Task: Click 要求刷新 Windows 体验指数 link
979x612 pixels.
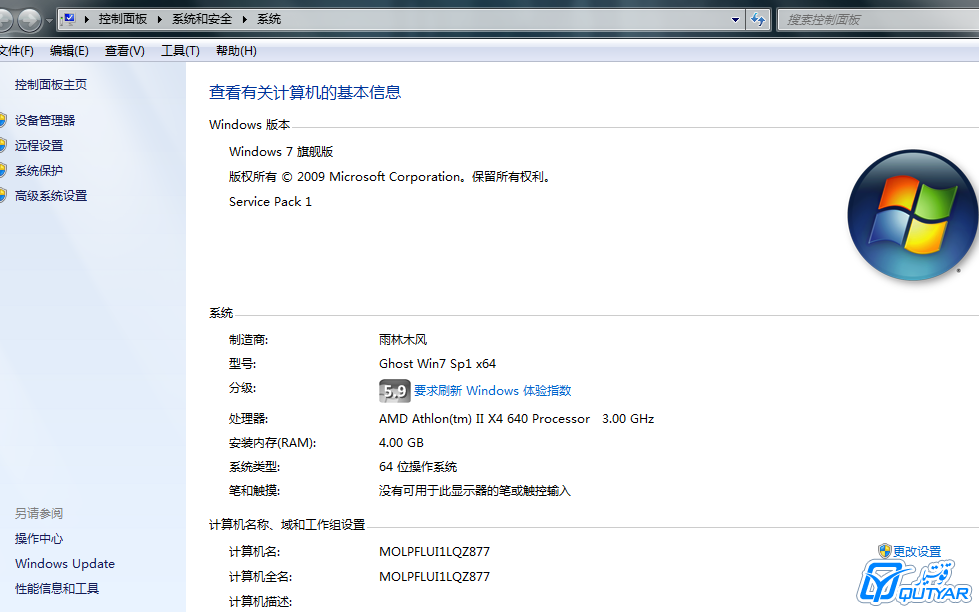Action: (493, 390)
